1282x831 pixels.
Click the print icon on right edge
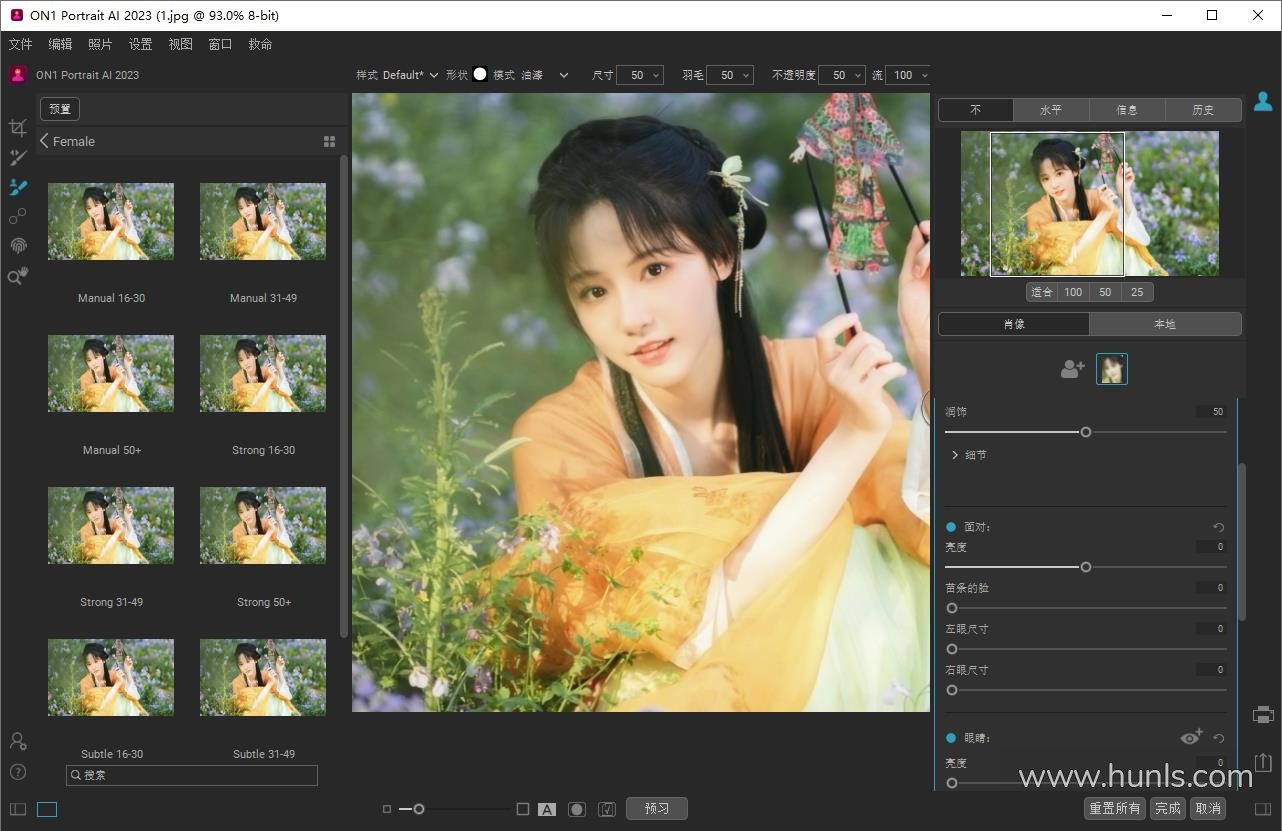point(1263,714)
